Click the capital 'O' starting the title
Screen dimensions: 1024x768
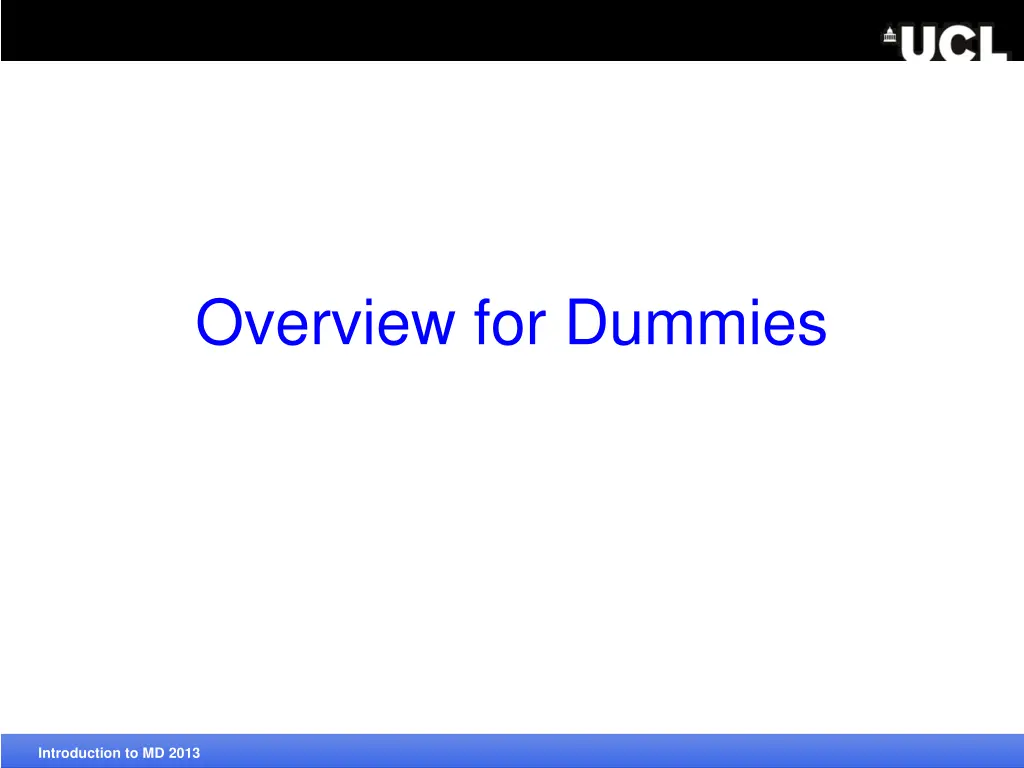(x=217, y=324)
